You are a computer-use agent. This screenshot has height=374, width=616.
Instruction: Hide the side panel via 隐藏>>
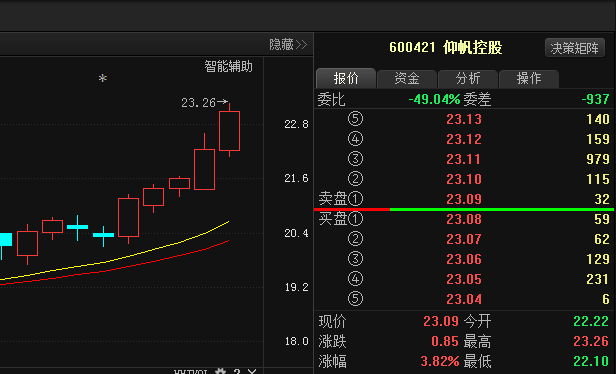pos(288,44)
